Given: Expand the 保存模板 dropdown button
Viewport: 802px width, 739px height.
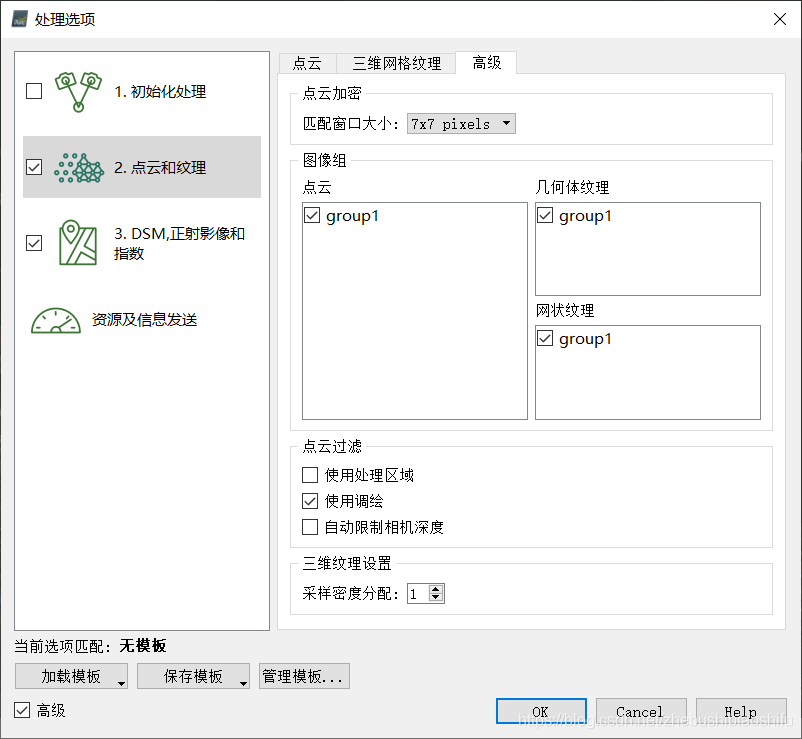Looking at the screenshot, I should 193,676.
